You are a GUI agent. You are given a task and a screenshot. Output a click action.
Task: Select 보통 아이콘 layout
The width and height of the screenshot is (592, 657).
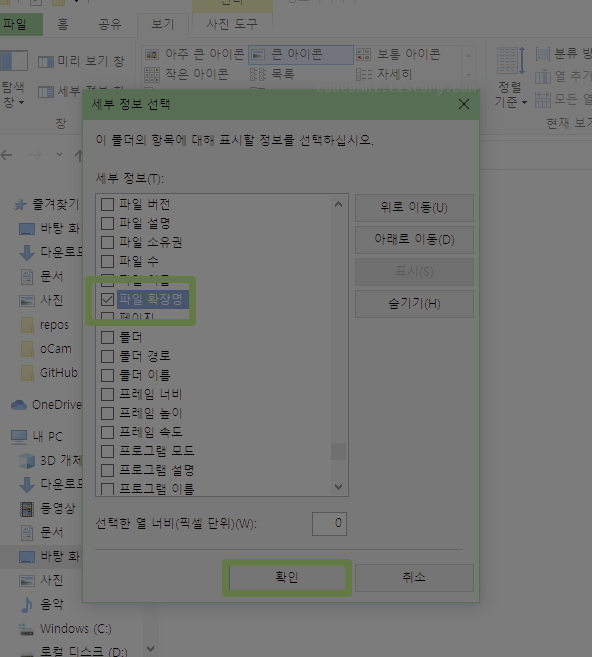(x=399, y=54)
